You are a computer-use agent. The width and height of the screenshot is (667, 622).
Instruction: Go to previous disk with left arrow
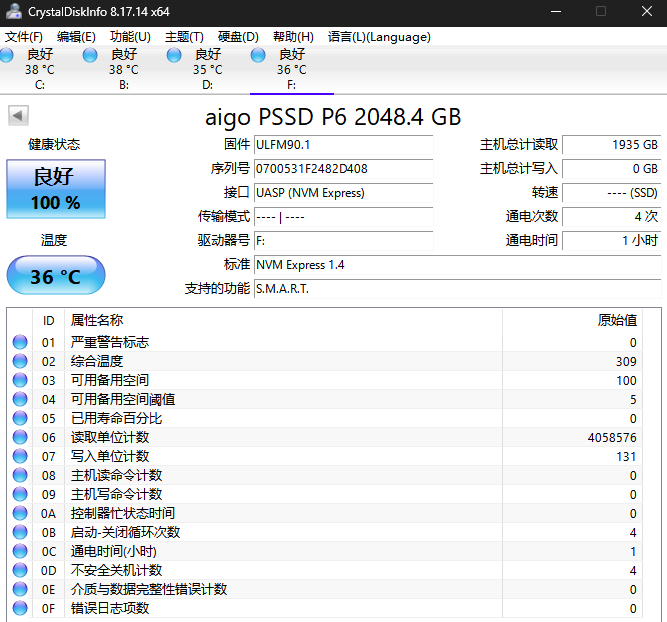pos(18,115)
